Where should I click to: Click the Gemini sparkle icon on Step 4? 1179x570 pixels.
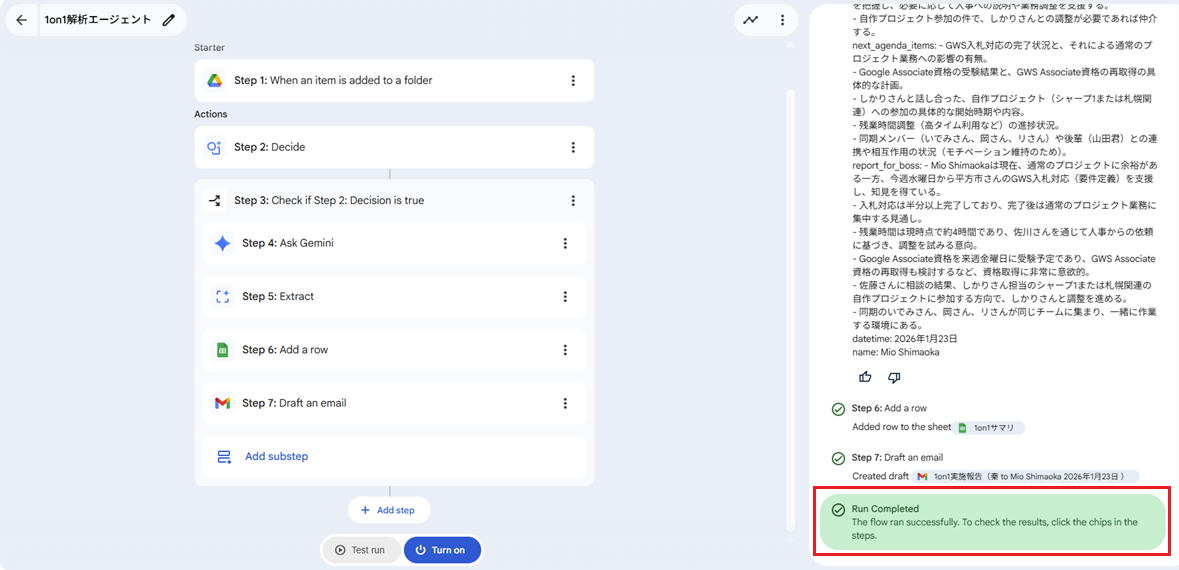coord(222,243)
